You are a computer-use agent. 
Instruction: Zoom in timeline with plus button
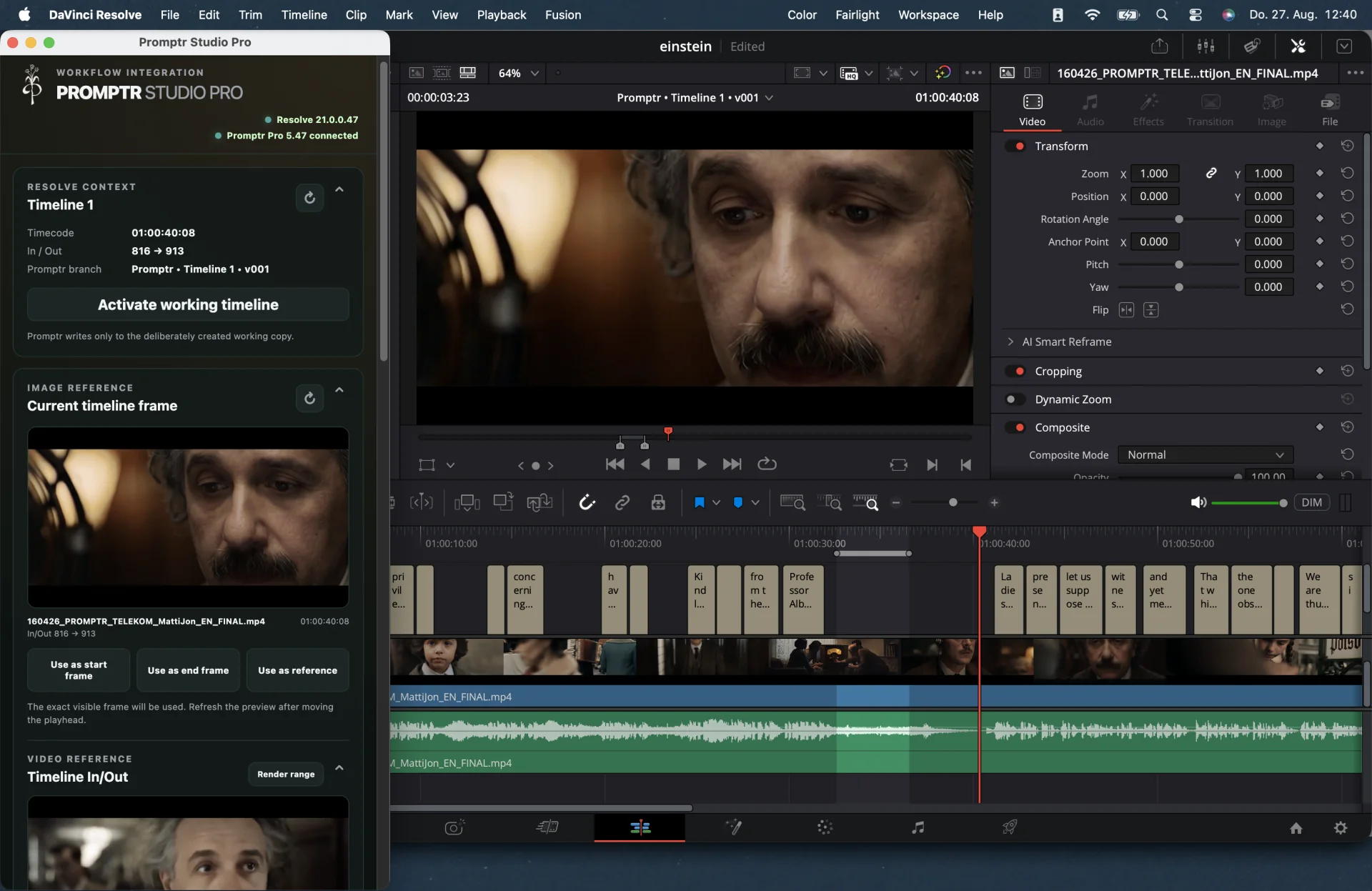click(994, 503)
